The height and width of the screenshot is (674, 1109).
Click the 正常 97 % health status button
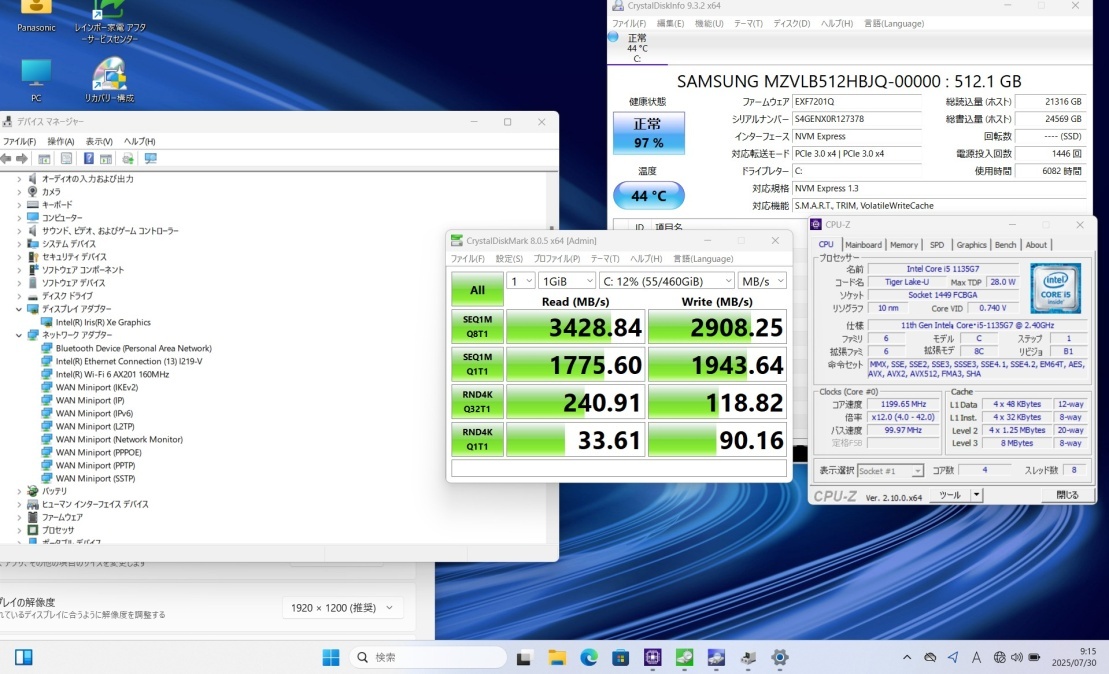pyautogui.click(x=649, y=133)
